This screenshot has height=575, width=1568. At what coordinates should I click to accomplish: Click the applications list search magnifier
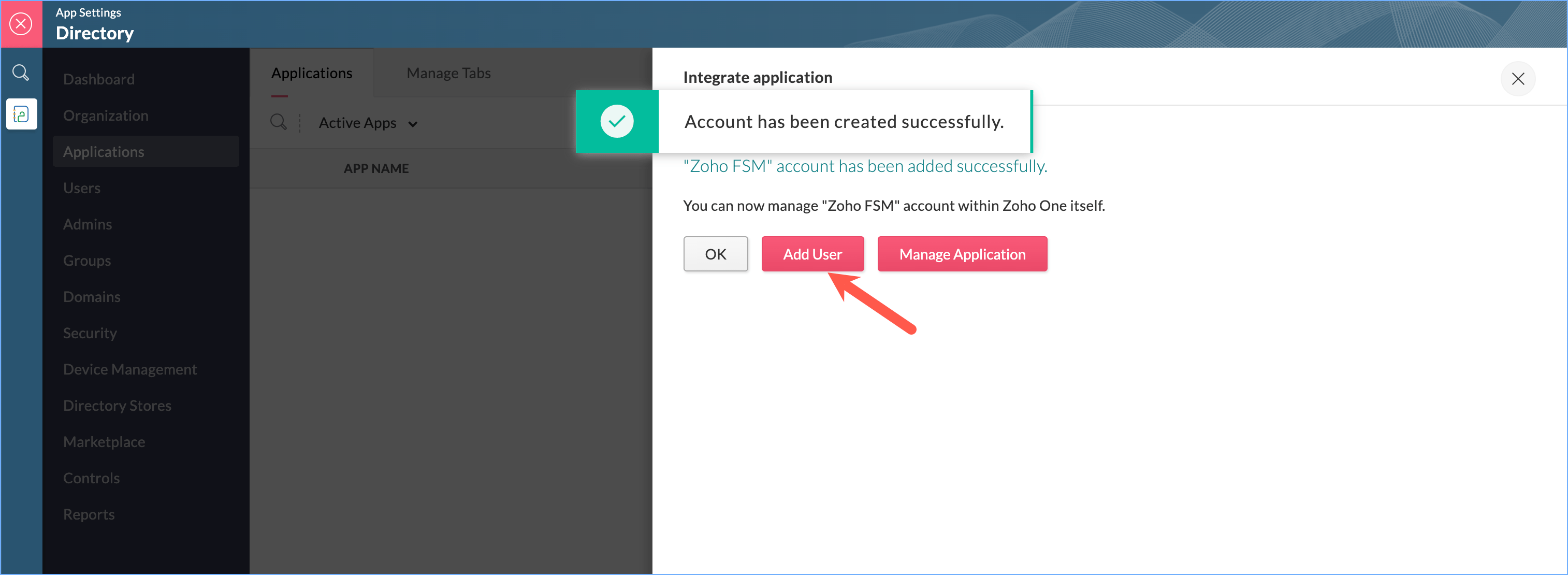pyautogui.click(x=278, y=122)
